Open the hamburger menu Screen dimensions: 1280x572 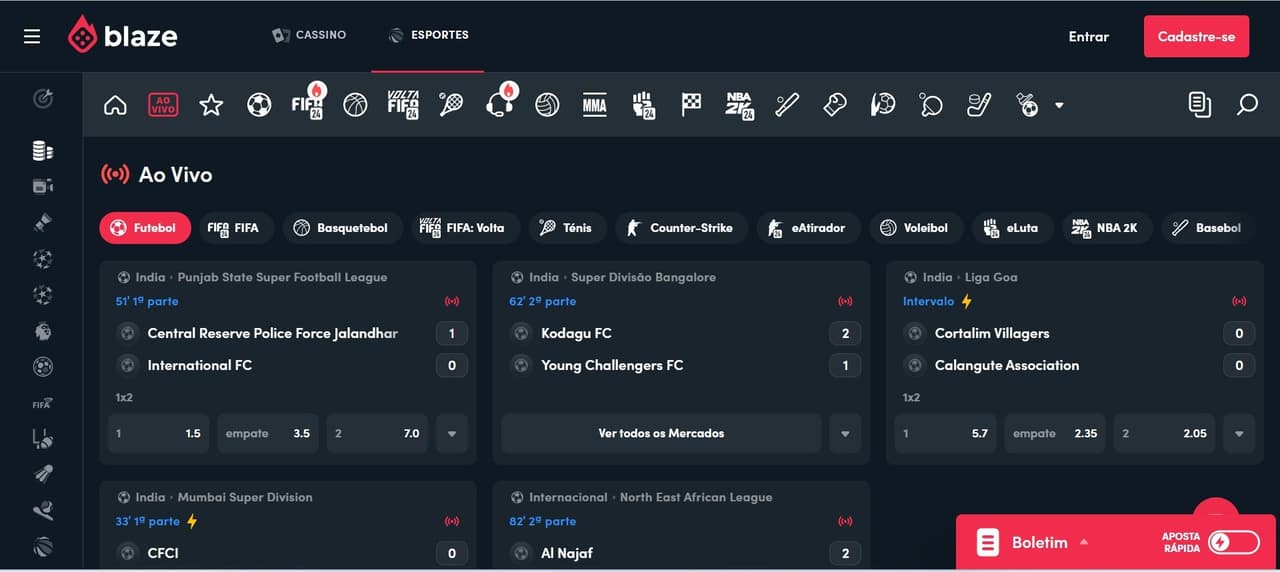[x=32, y=37]
